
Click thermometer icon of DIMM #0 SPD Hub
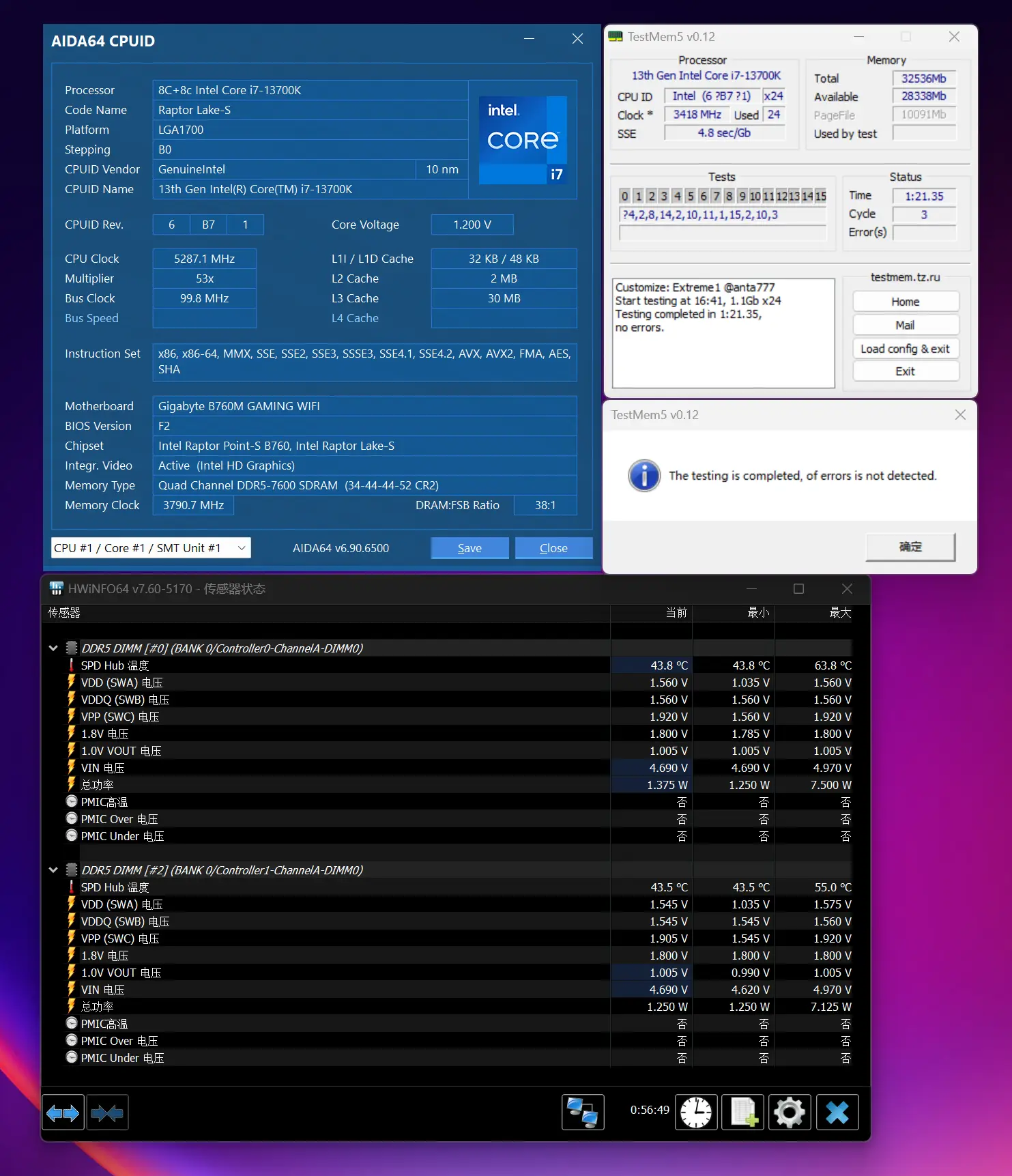(72, 665)
